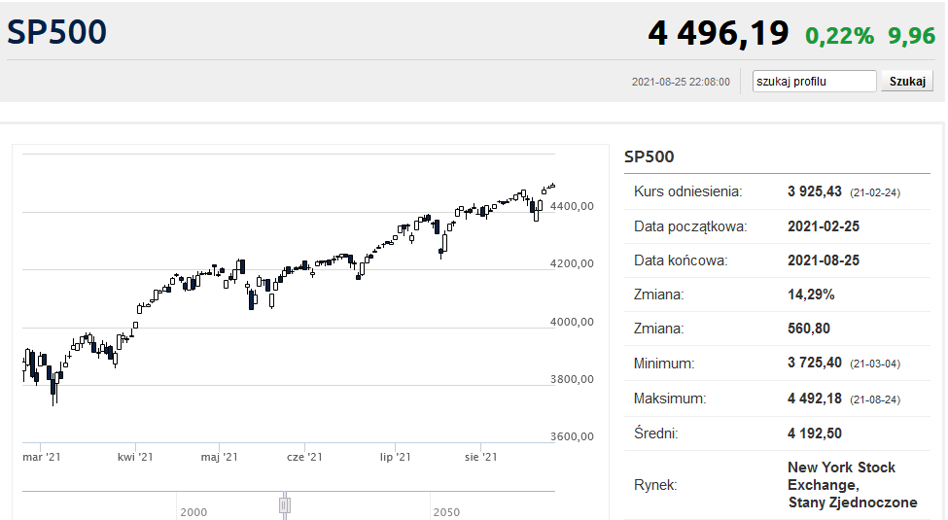Click the 'sie '21' date axis label

coord(481,457)
